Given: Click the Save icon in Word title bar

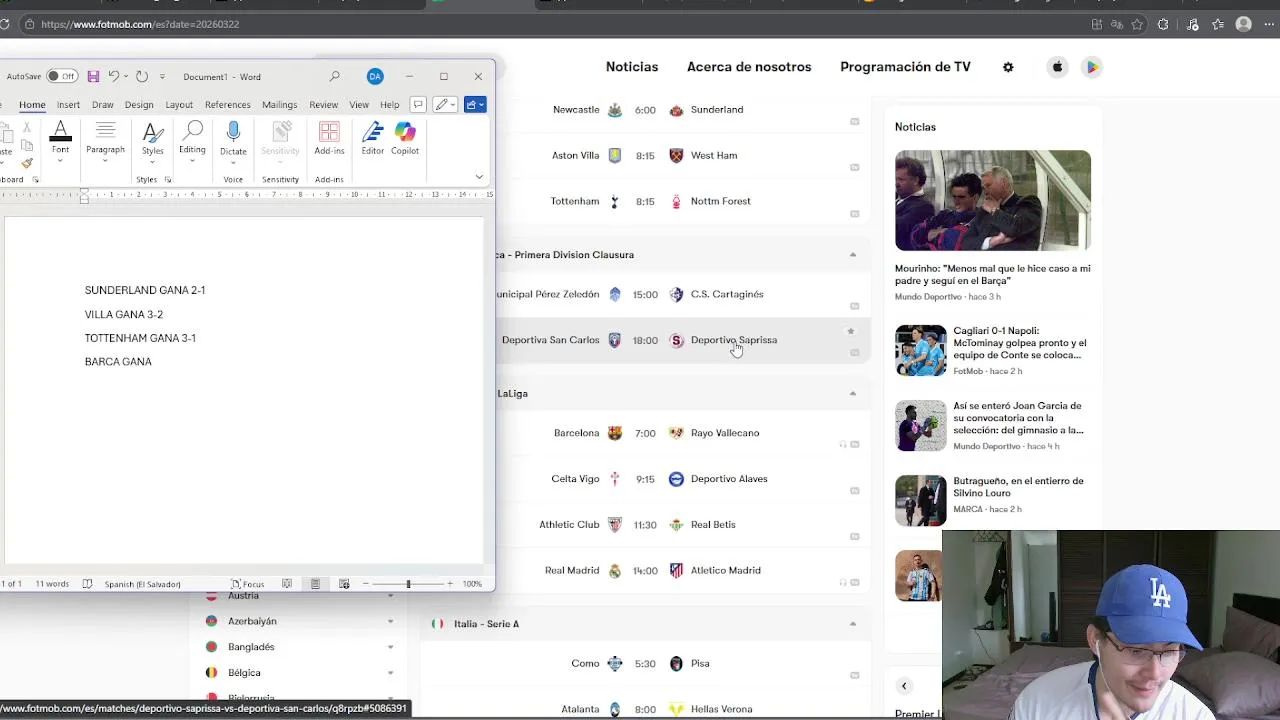Looking at the screenshot, I should (x=93, y=76).
